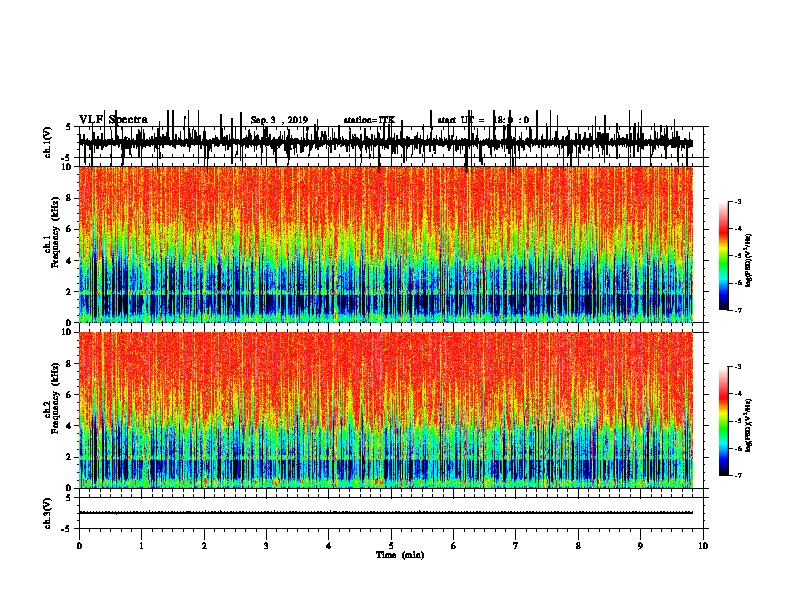
Task: Click the ch.2 frequency axis "2" tick
Action: 70,457
